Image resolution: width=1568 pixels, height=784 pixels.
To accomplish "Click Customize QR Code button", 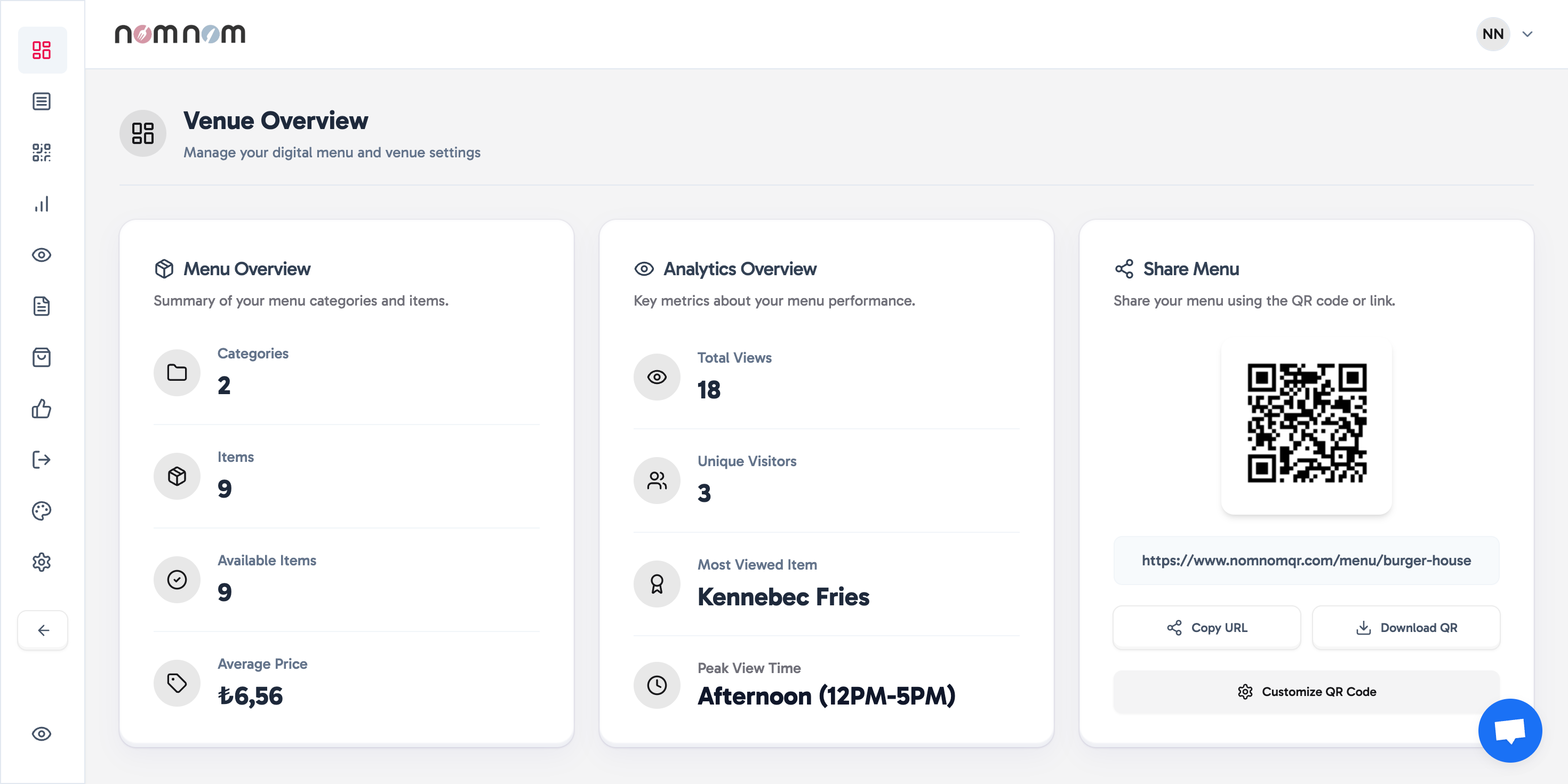I will tap(1306, 692).
